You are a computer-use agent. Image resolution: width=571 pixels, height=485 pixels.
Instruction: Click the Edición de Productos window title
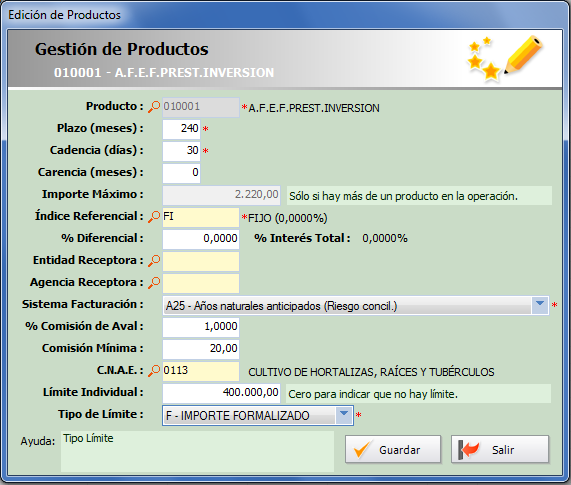click(x=64, y=15)
